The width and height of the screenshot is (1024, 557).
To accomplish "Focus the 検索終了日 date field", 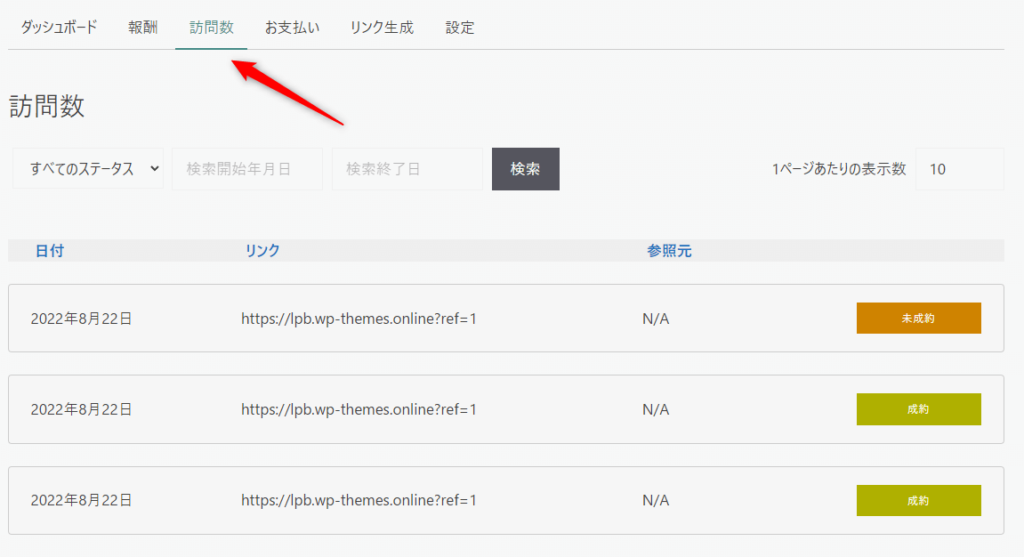I will (407, 169).
